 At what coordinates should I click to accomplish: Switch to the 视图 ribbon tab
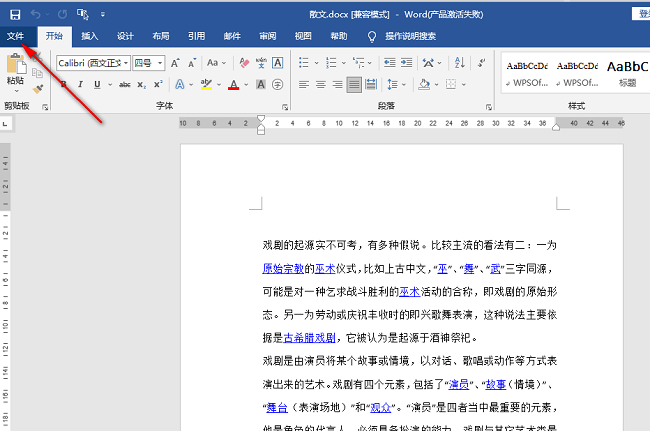click(x=303, y=36)
